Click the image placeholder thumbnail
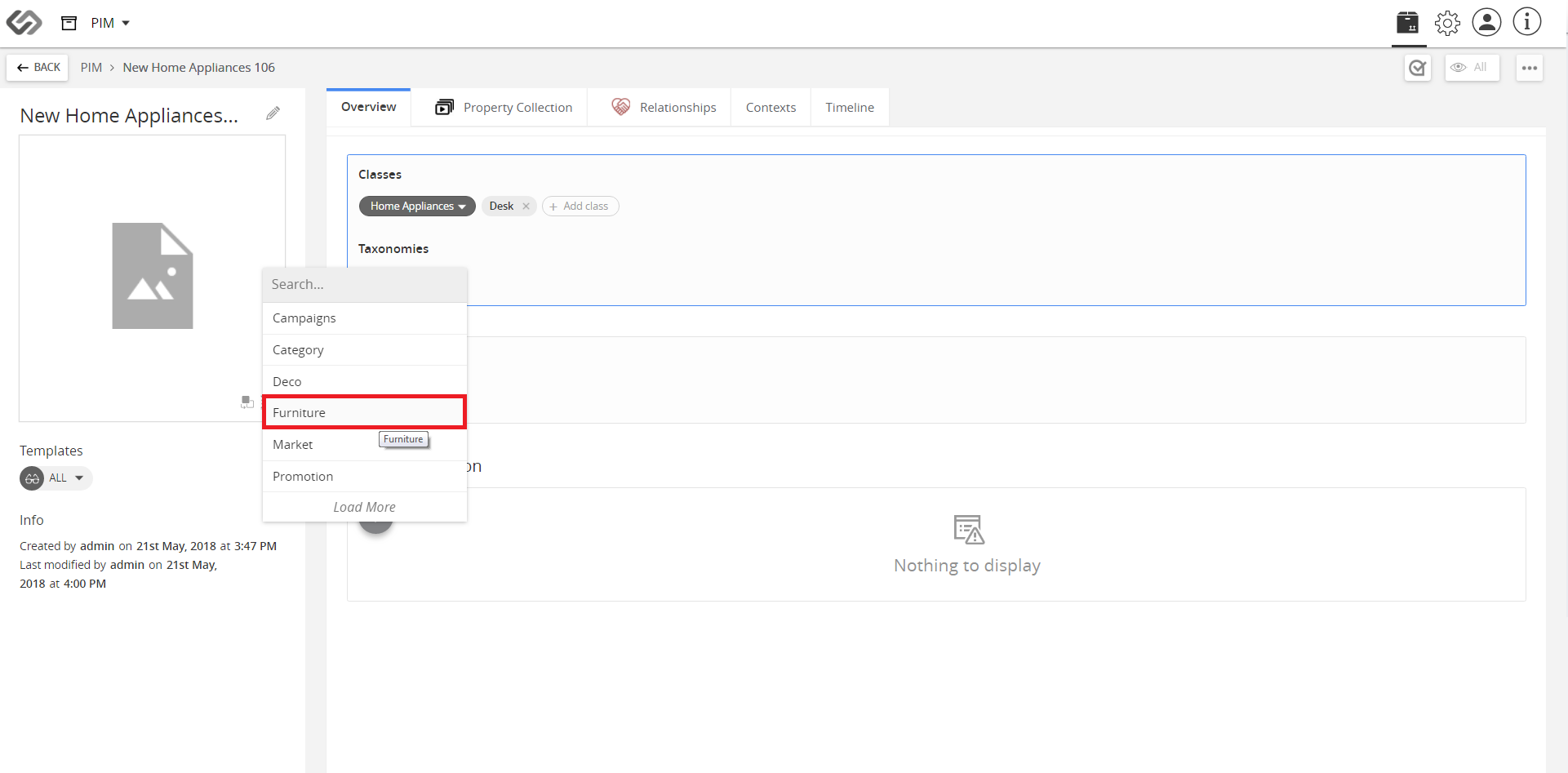The image size is (1568, 773). [x=153, y=276]
